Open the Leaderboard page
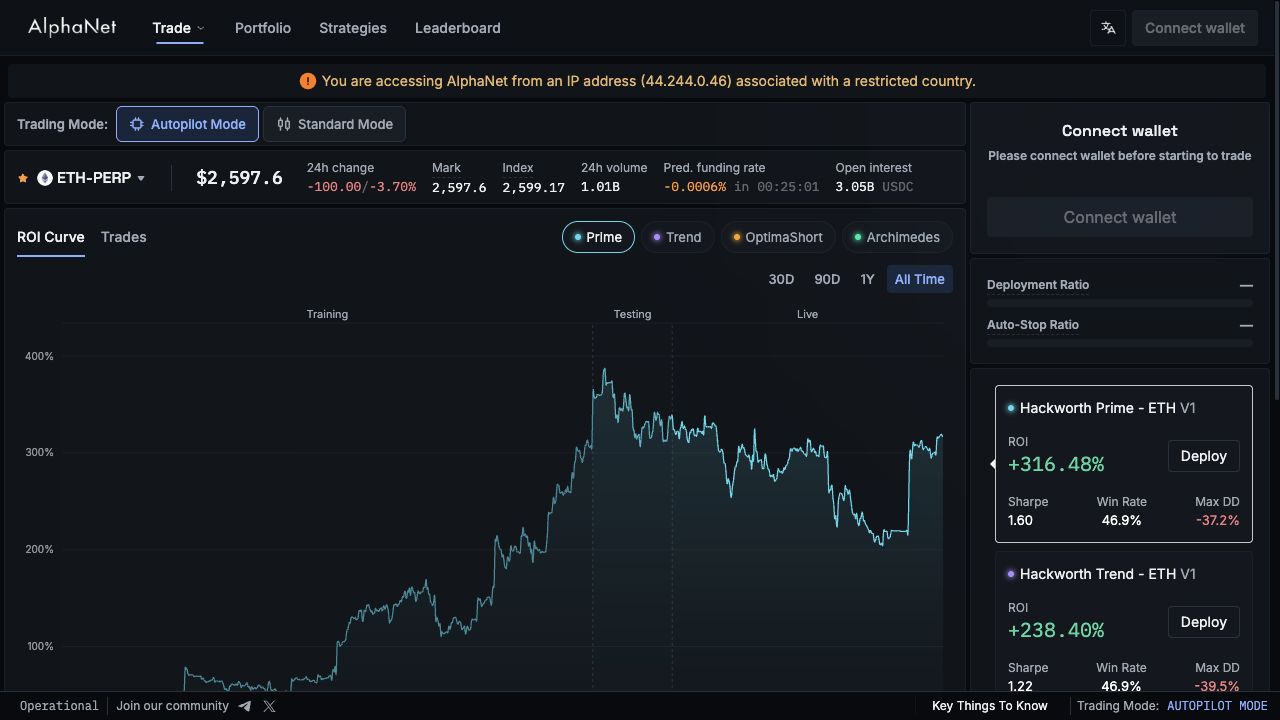 point(458,28)
